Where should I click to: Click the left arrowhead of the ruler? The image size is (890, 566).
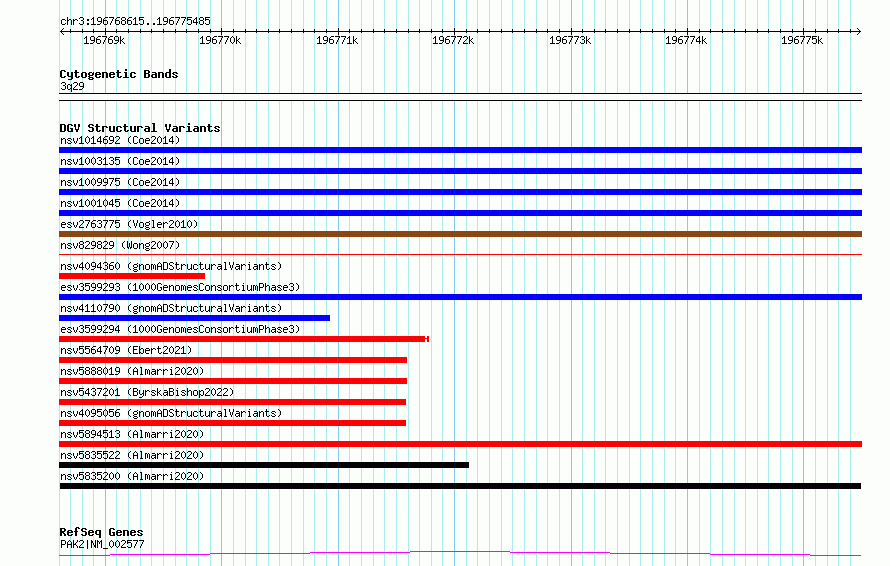pos(62,31)
